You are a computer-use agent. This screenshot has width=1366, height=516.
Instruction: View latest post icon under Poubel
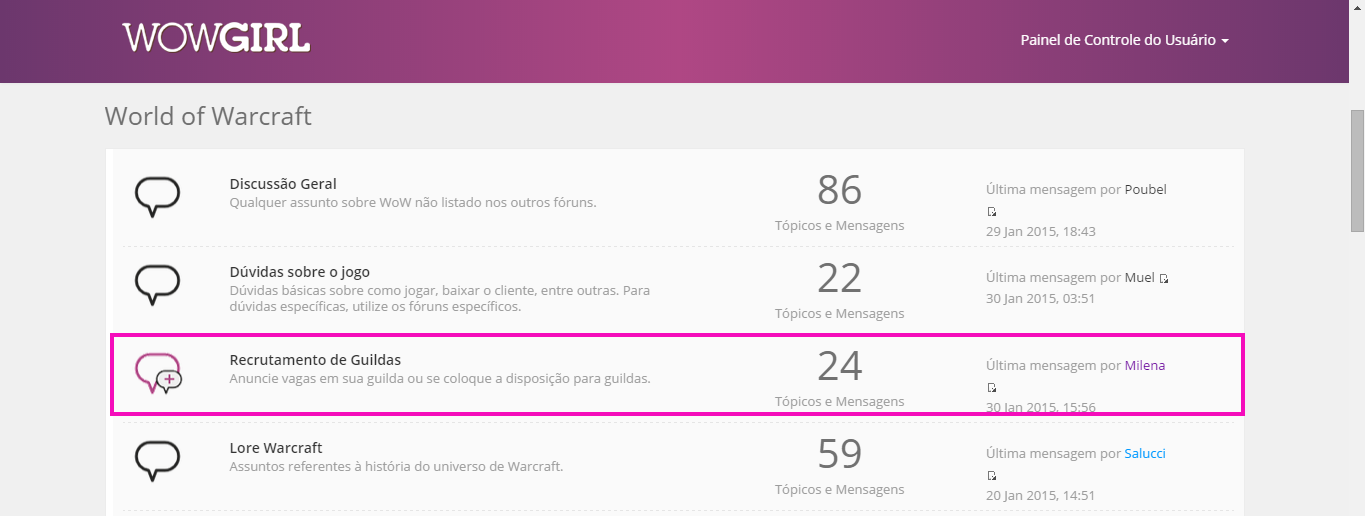click(992, 211)
